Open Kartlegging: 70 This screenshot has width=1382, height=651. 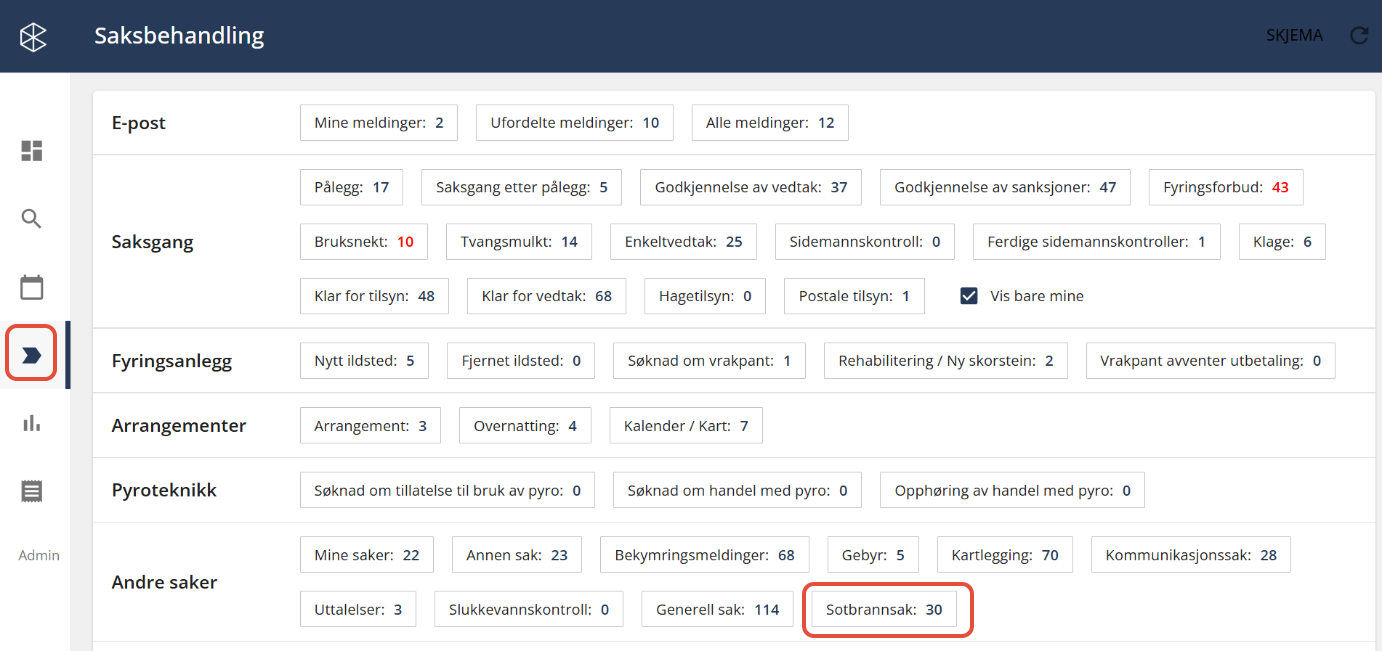click(x=1005, y=555)
